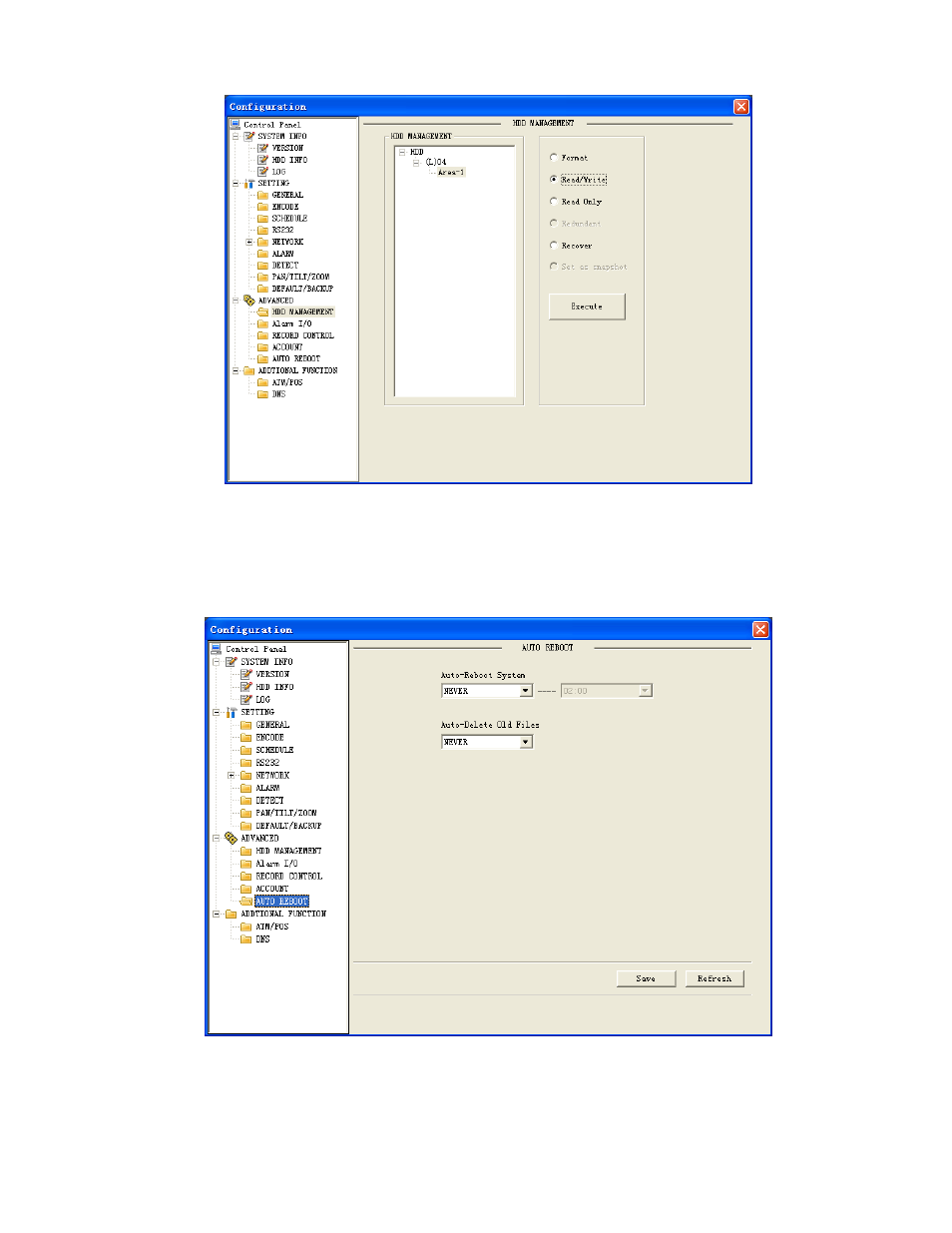Click VERSION page icon in HDD Management window

(x=263, y=148)
